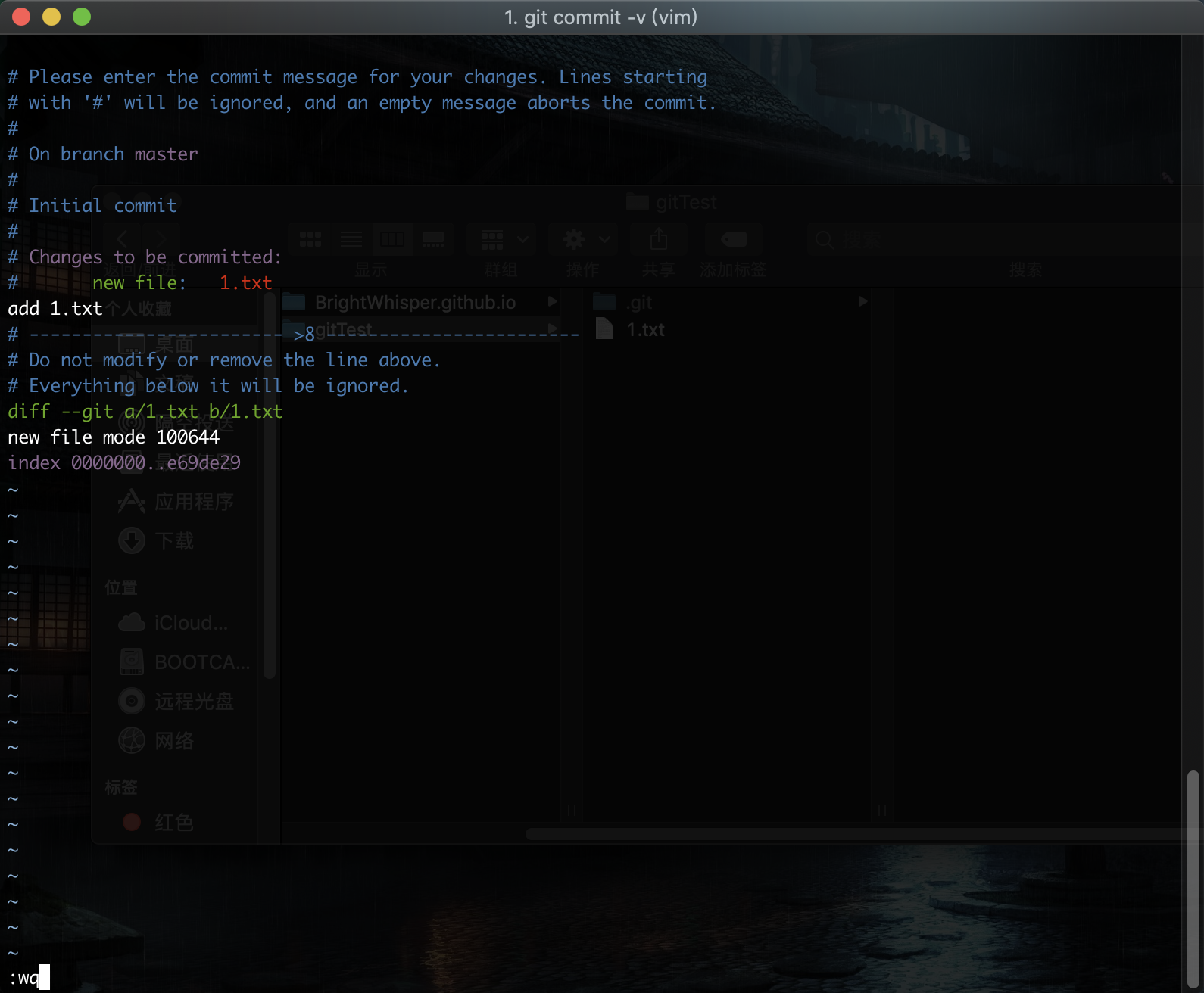Click the '# Everything below it will be ignored.' line

208,386
